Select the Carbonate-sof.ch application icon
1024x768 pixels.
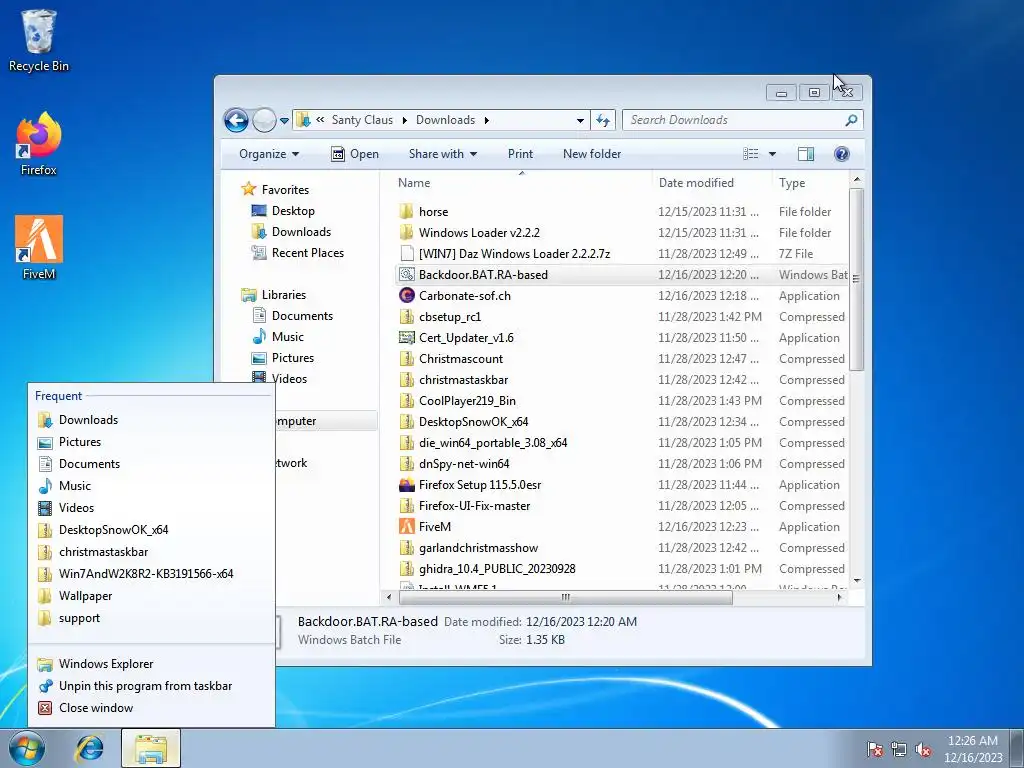click(406, 295)
